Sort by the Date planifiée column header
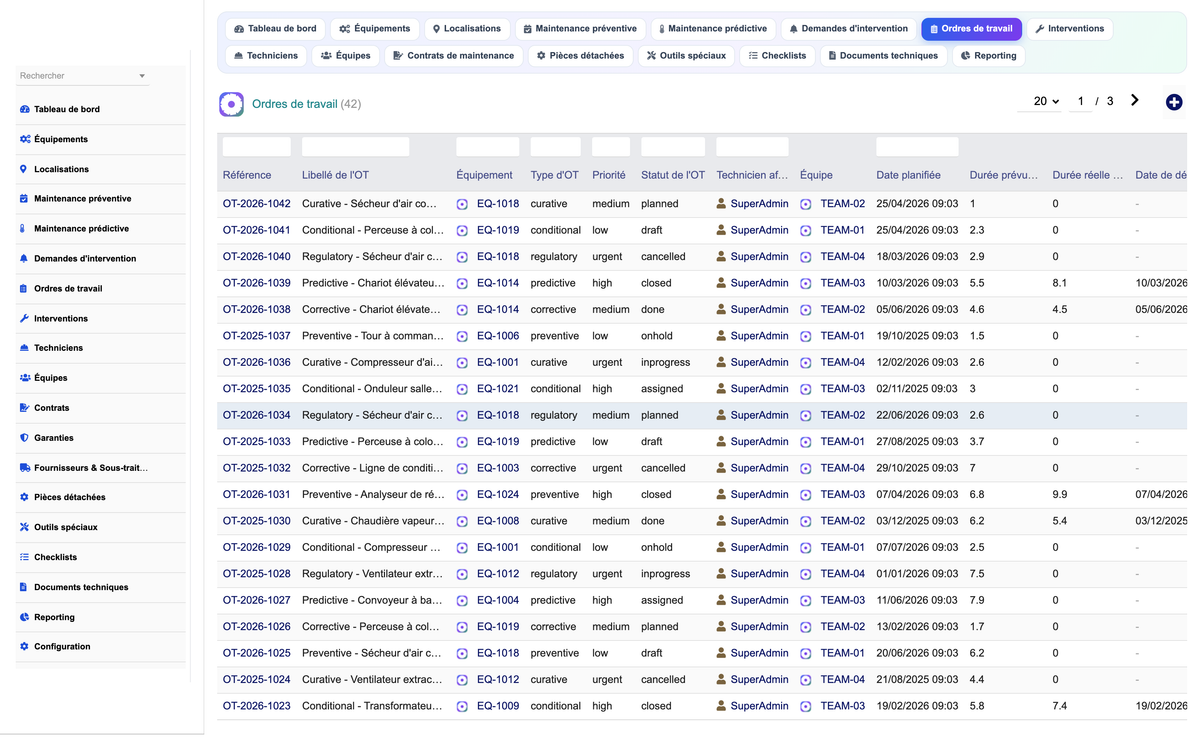 (908, 175)
